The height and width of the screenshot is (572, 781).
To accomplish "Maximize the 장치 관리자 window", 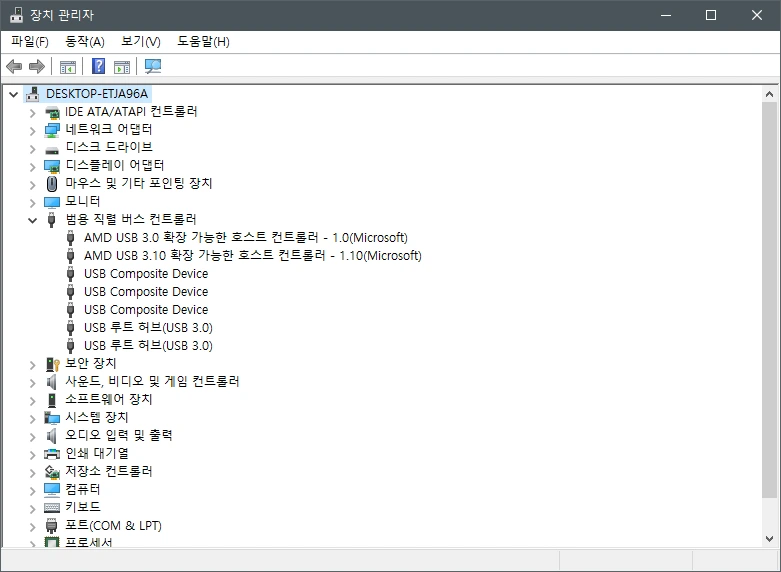I will (711, 15).
